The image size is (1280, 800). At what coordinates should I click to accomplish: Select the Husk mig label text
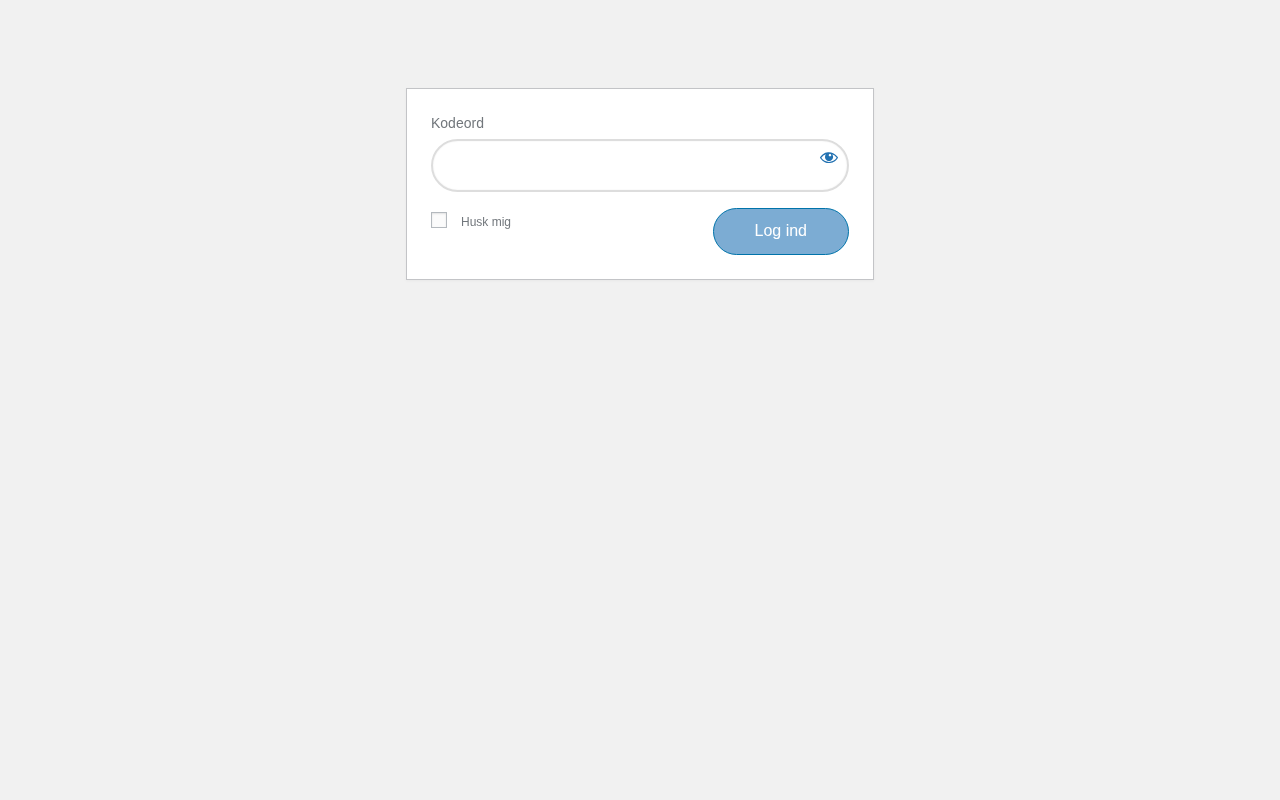coord(486,222)
